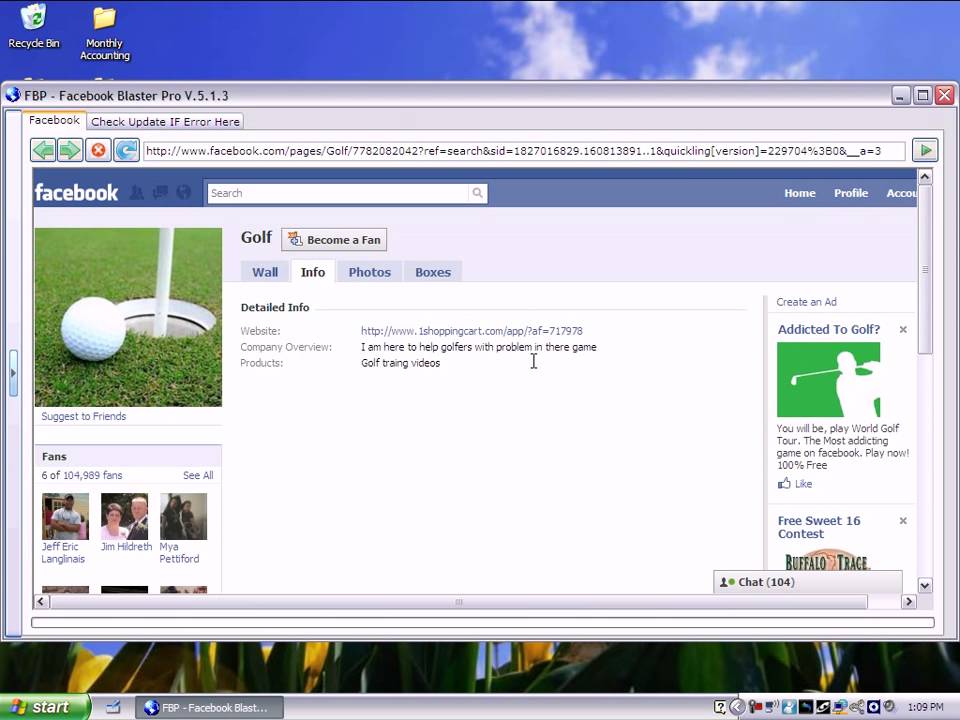
Task: Click the green Go play button
Action: point(925,150)
